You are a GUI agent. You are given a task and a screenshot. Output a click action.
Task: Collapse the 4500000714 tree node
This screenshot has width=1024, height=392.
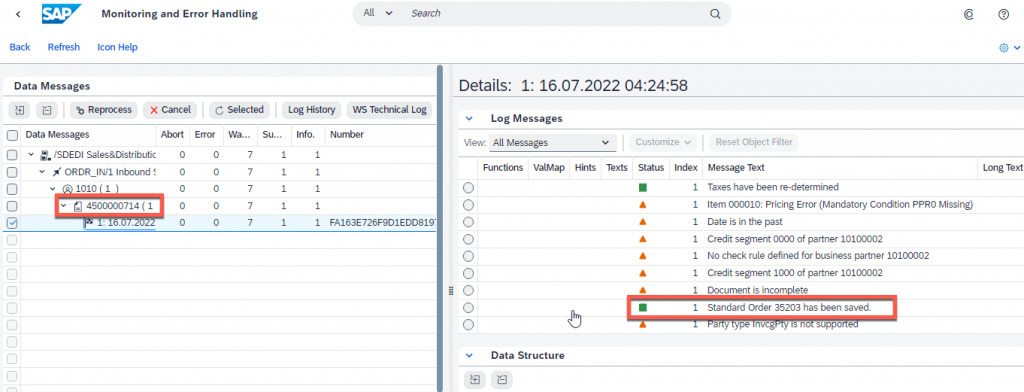coord(65,206)
